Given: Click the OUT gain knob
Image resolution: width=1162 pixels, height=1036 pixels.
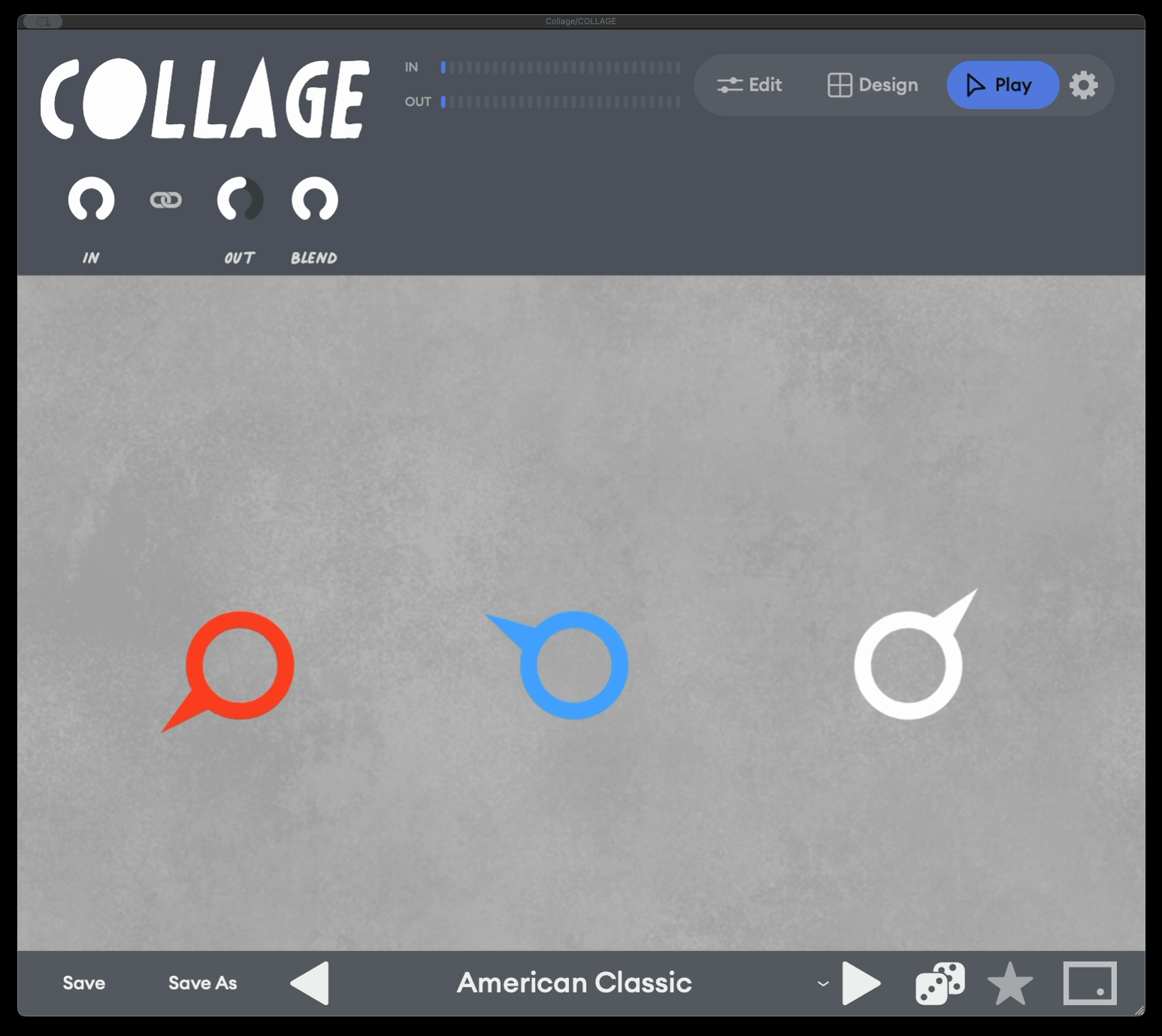Looking at the screenshot, I should click(240, 200).
